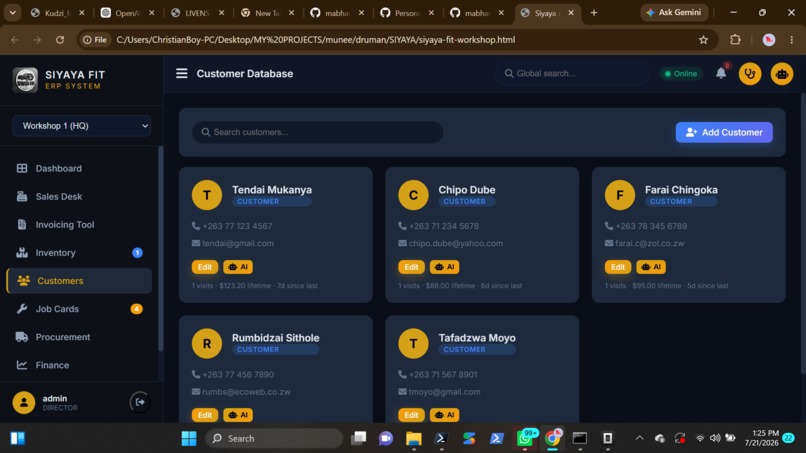Reload the browser page
806x453 pixels.
(60, 40)
